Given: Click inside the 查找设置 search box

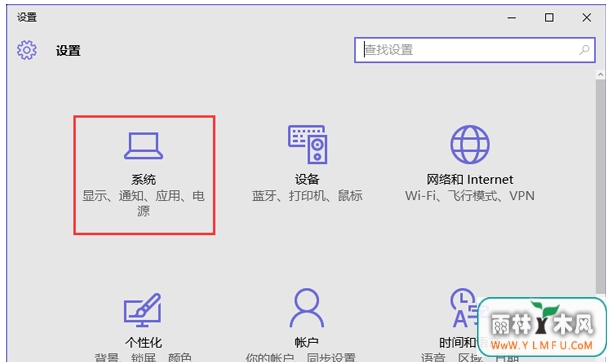Looking at the screenshot, I should (x=475, y=50).
